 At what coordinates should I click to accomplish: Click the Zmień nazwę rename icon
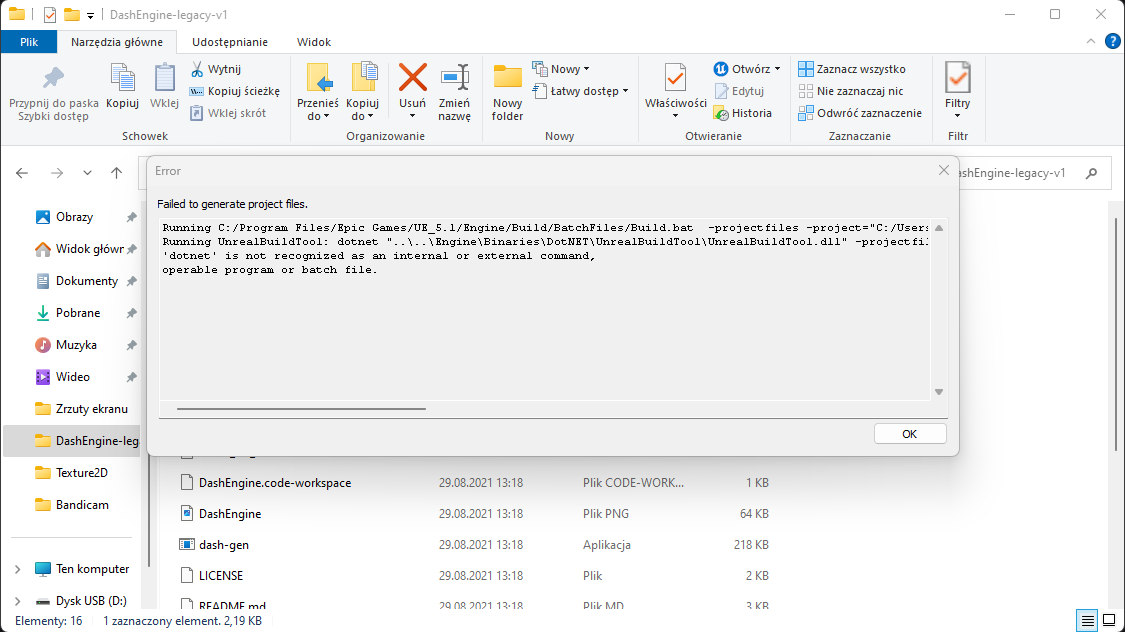[x=454, y=77]
